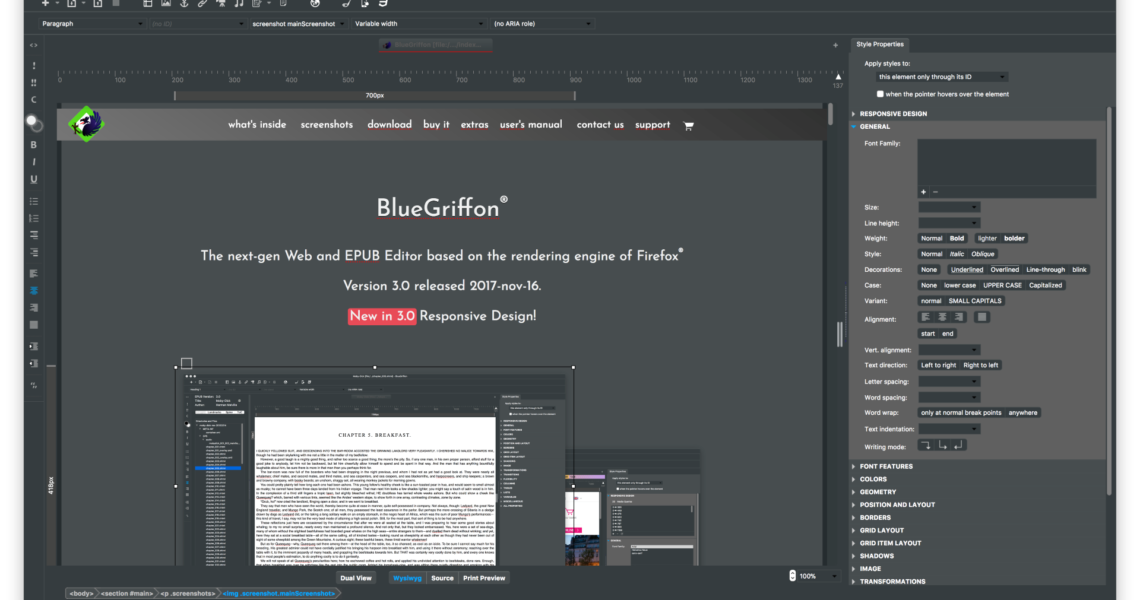The image size is (1140, 600).
Task: Switch to the Source view tab
Action: [443, 577]
